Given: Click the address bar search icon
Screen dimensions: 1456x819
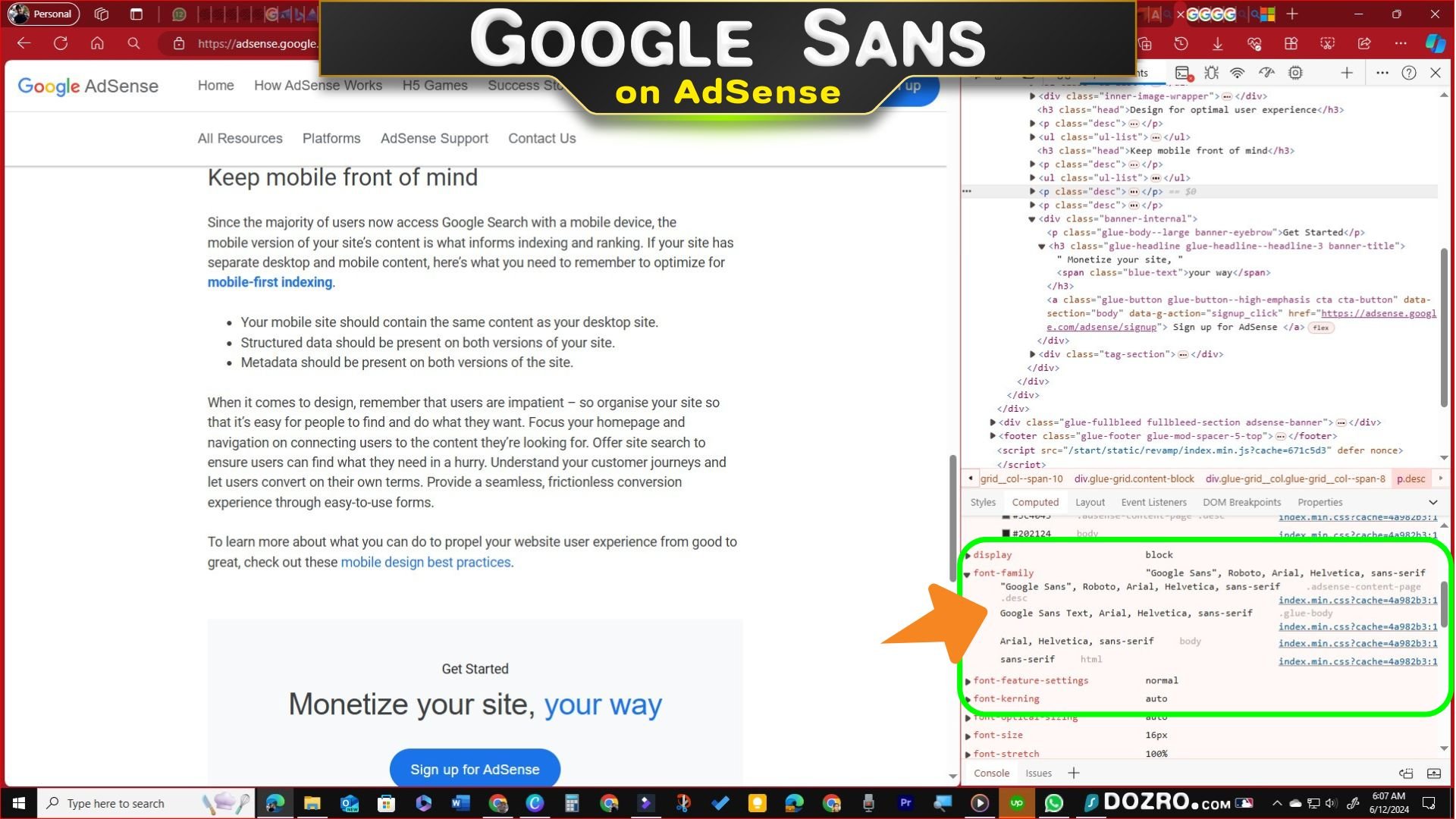Looking at the screenshot, I should point(133,43).
